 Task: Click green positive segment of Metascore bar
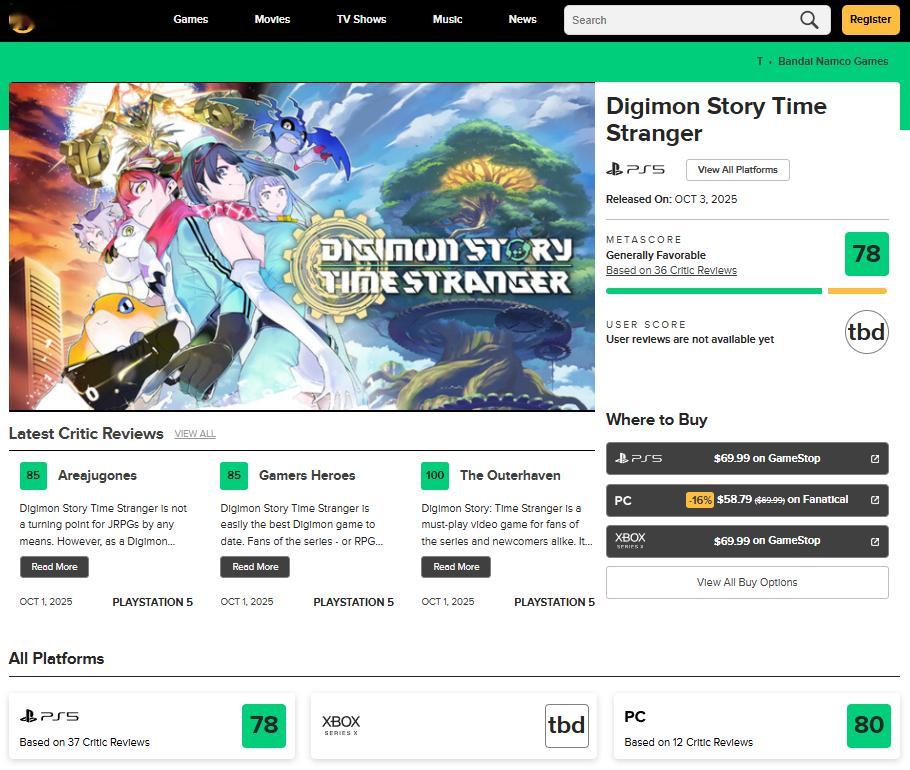click(x=714, y=291)
